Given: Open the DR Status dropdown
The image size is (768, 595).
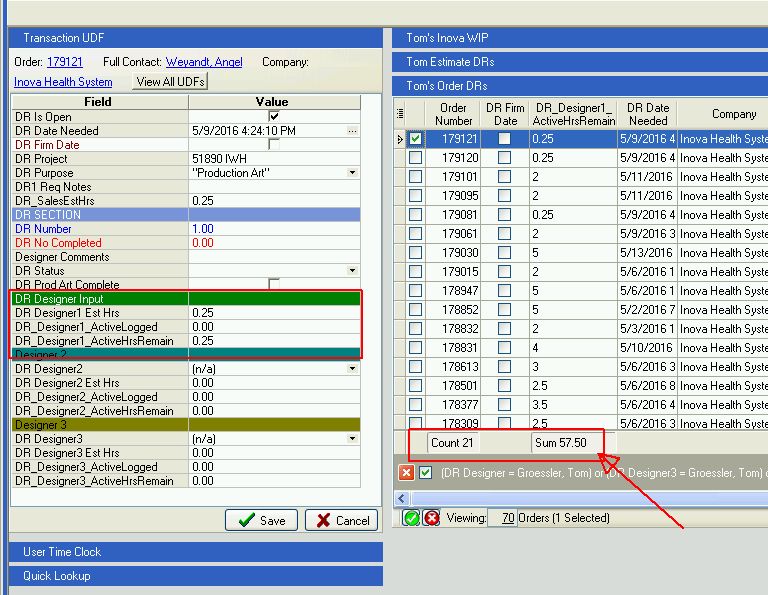Looking at the screenshot, I should click(352, 270).
